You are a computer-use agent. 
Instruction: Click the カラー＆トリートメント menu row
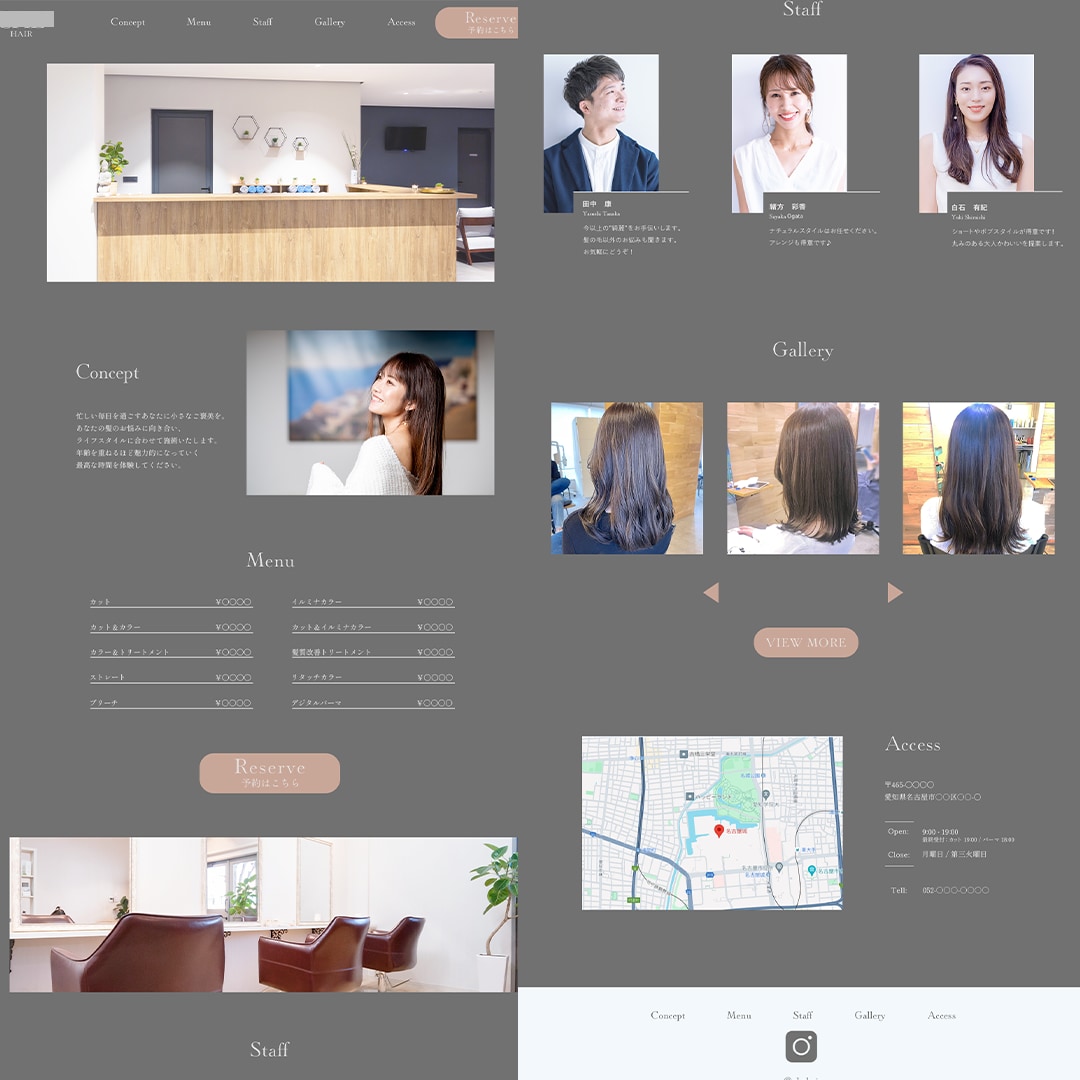171,652
